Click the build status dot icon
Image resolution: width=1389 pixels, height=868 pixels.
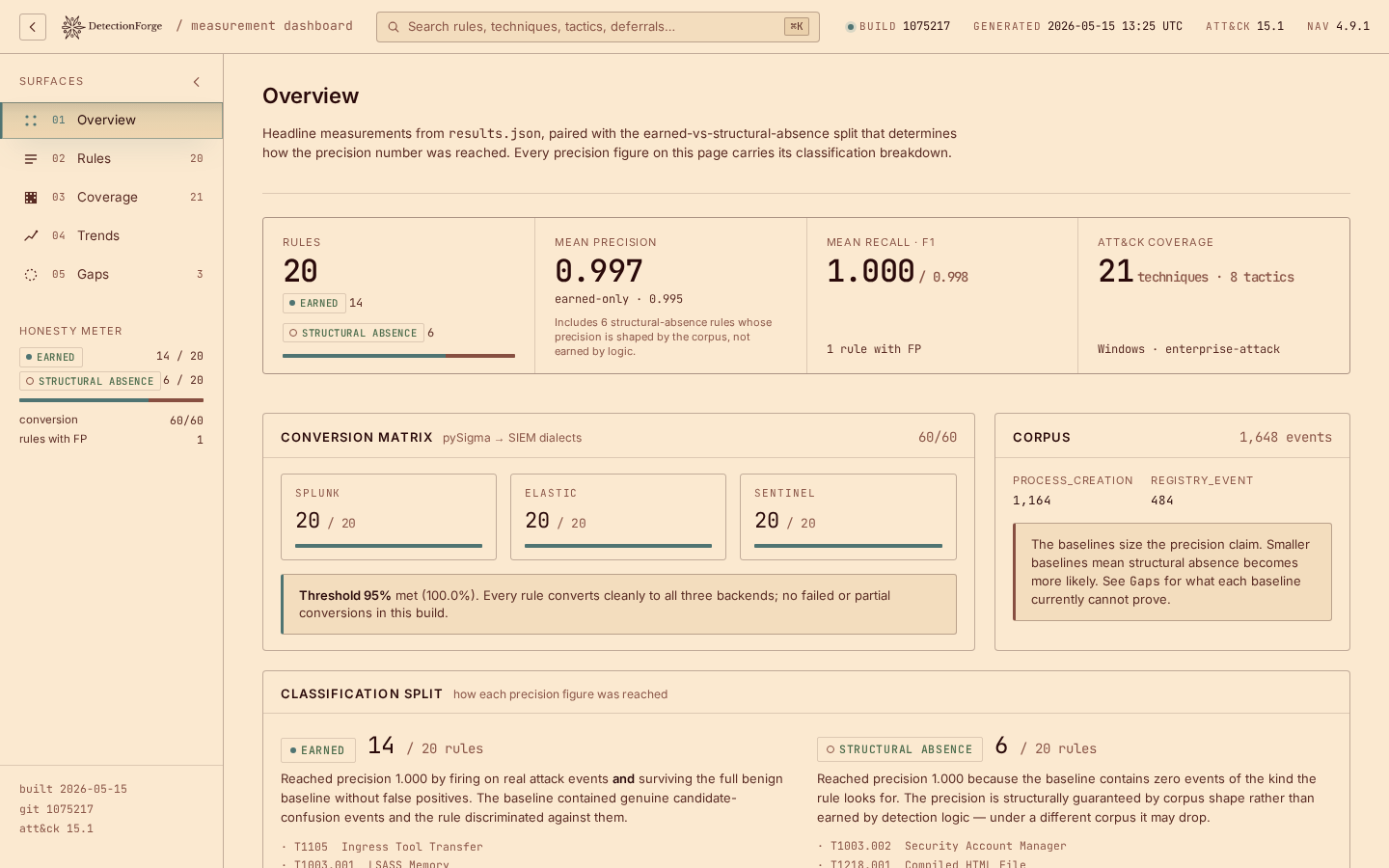coord(851,27)
